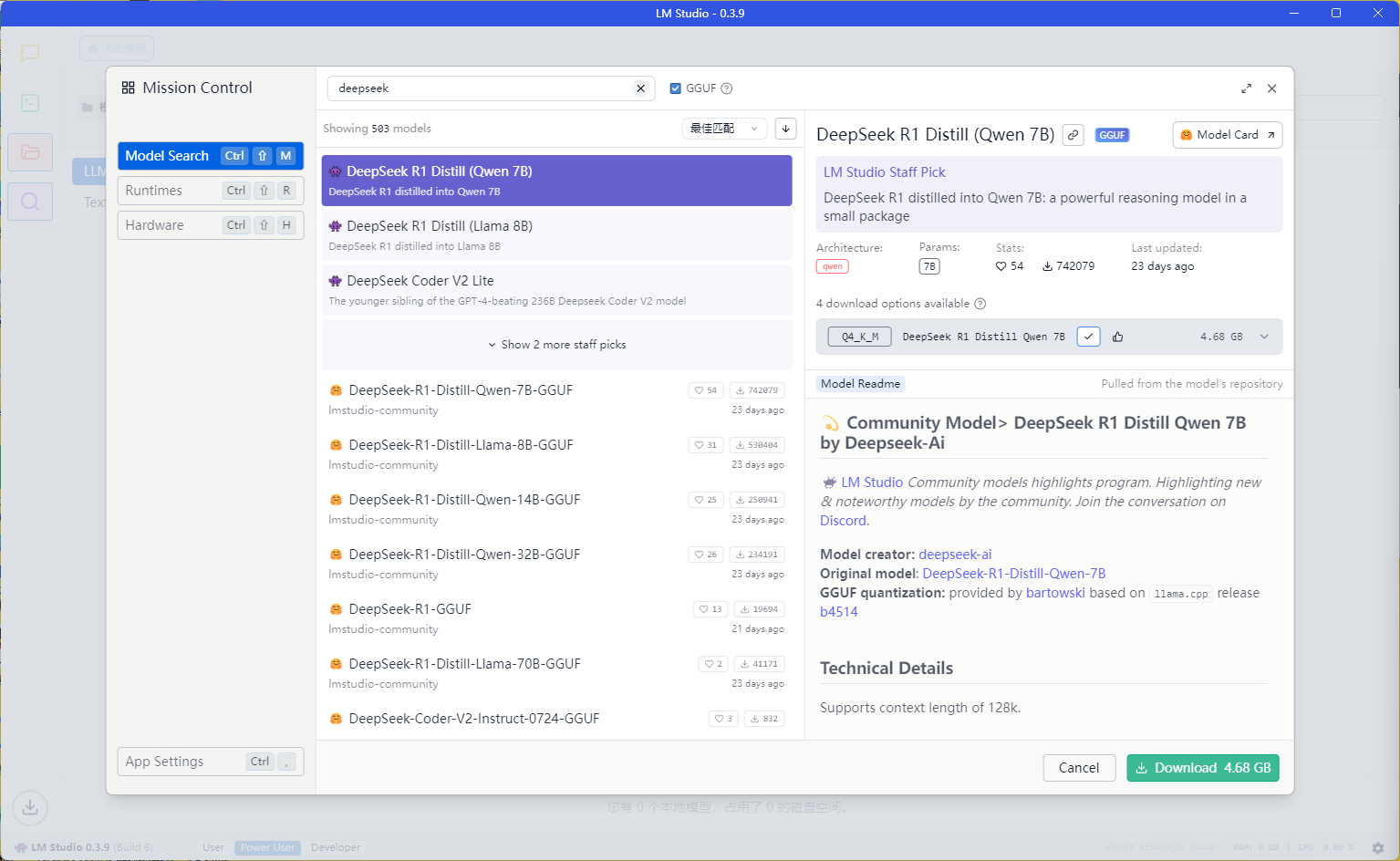
Task: Switch to Developer mode
Action: [x=336, y=847]
